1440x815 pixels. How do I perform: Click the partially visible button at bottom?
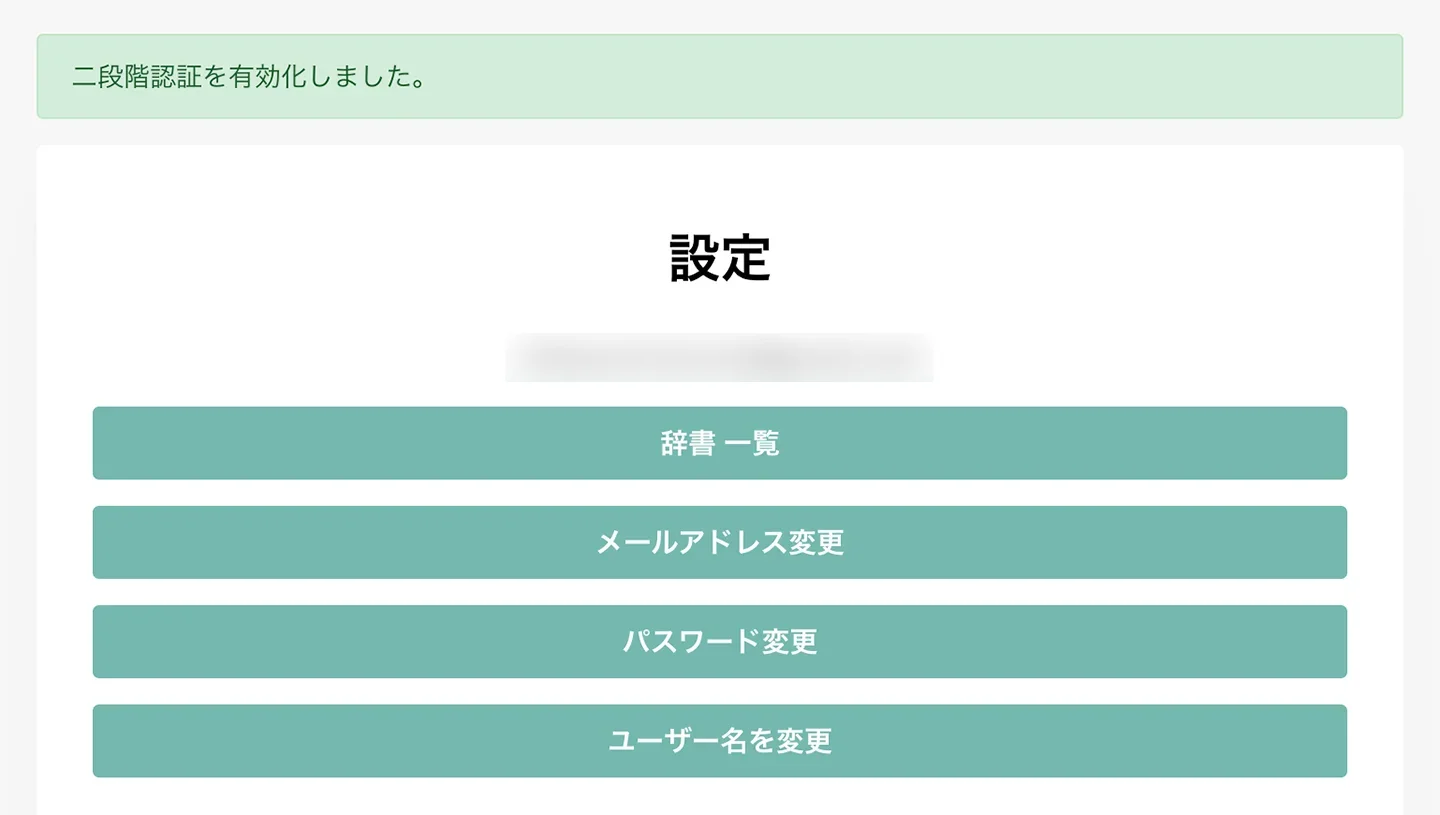(720, 808)
